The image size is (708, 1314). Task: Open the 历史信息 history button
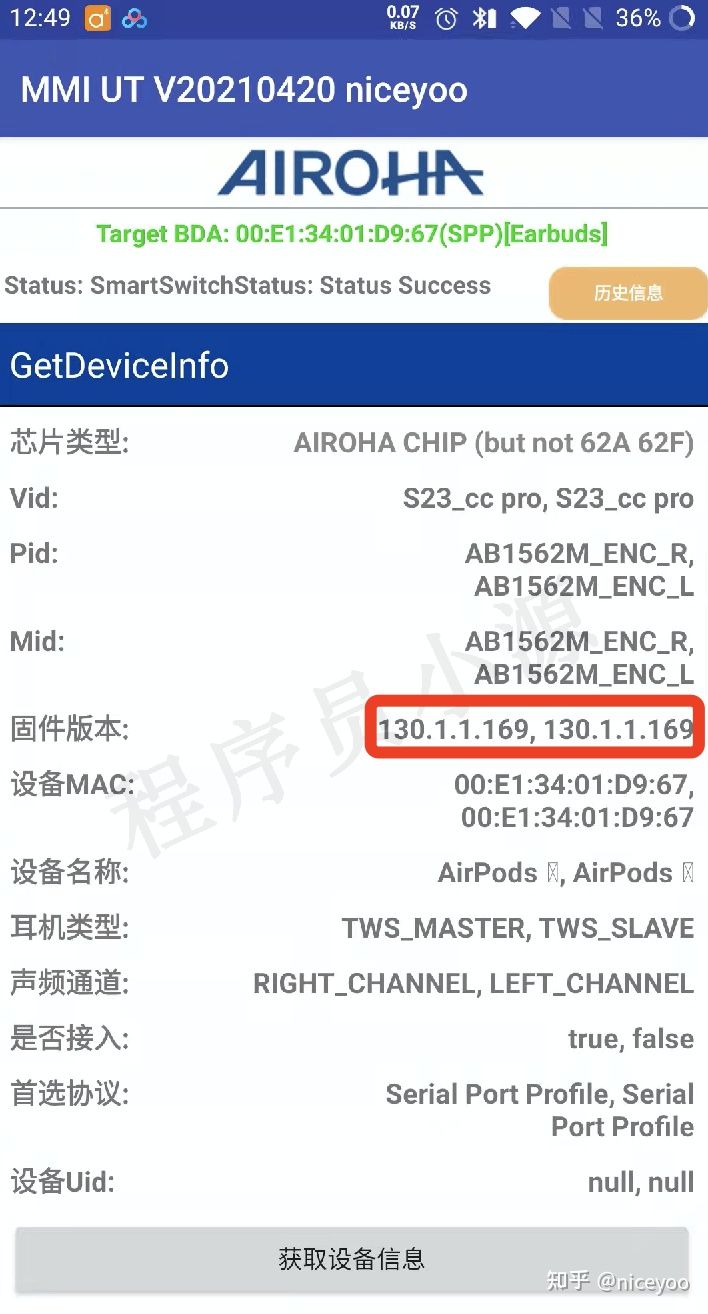[x=628, y=293]
